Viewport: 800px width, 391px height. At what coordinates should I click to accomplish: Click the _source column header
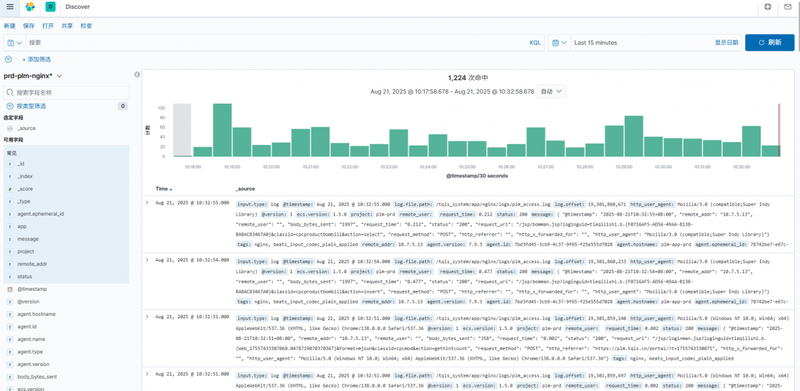(x=245, y=189)
